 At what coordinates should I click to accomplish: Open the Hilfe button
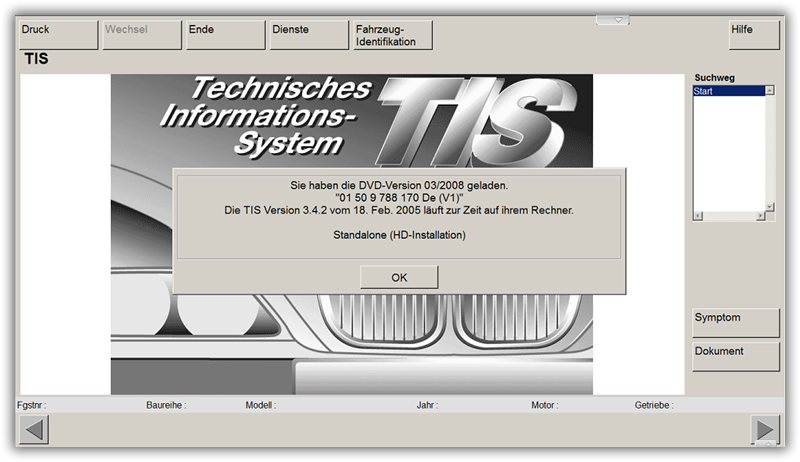coord(754,35)
